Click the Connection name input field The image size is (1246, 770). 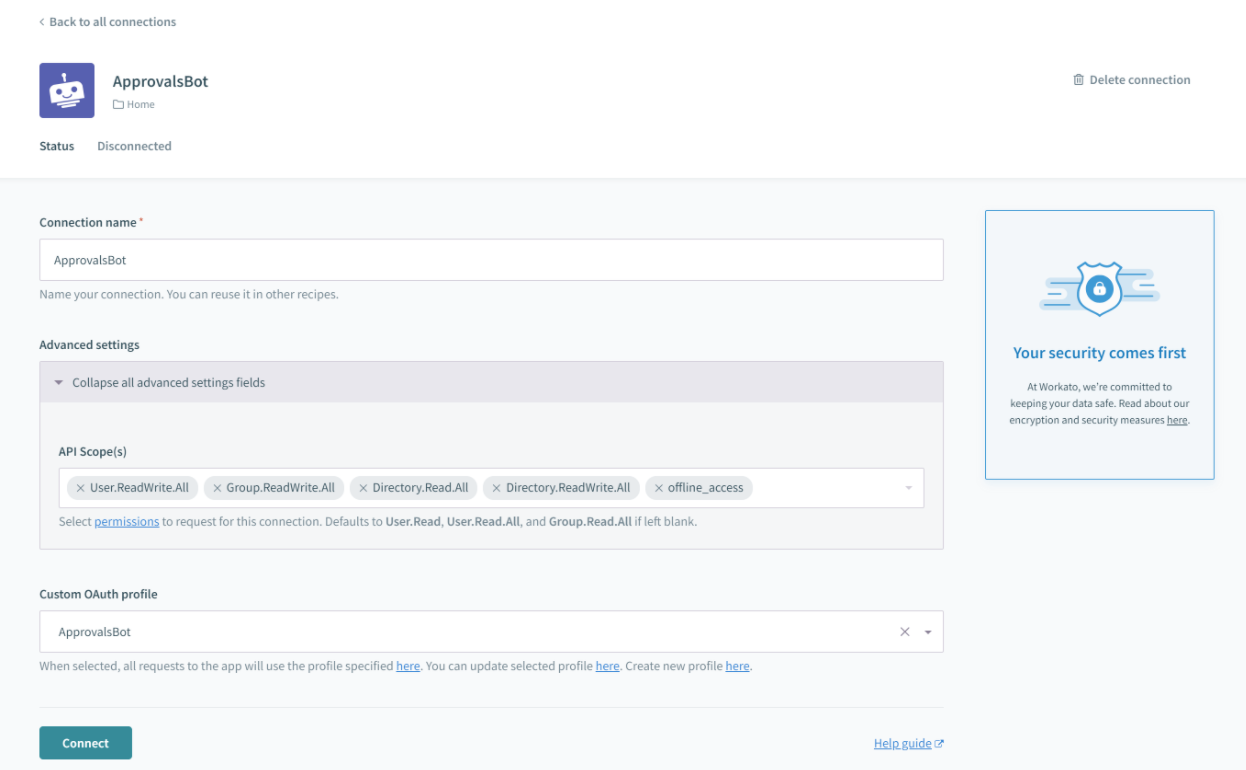[491, 260]
